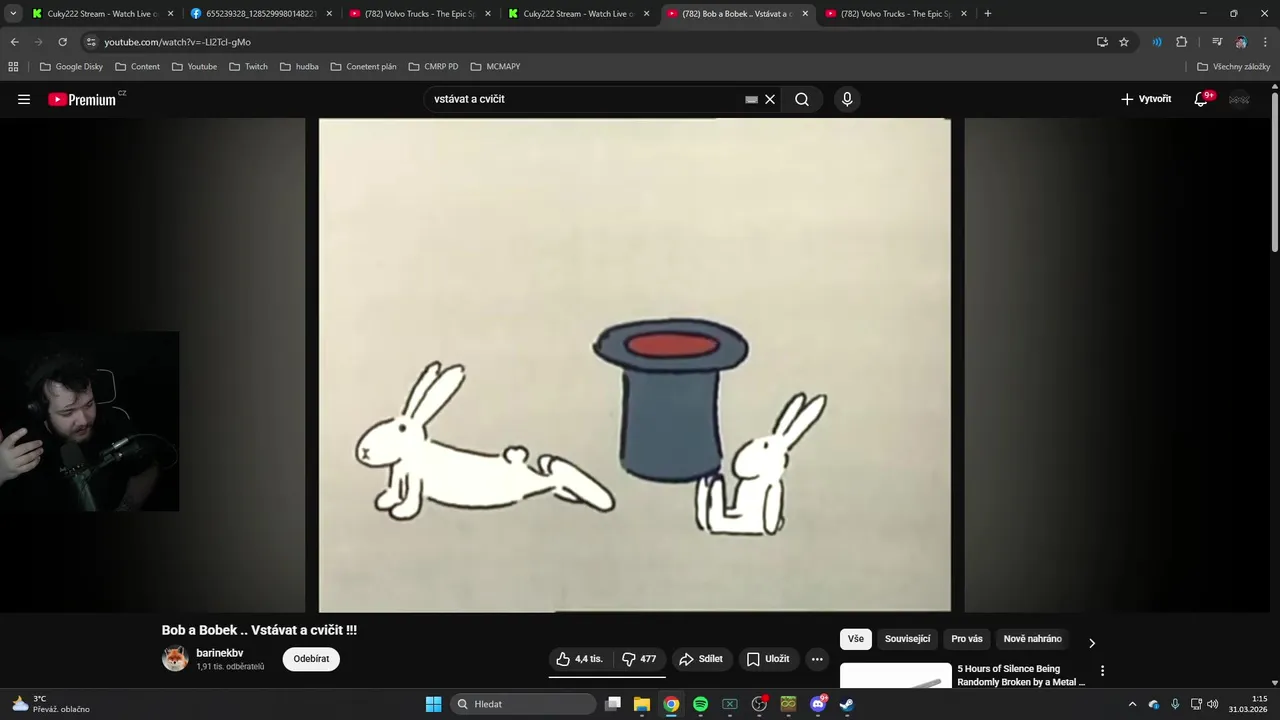Click the Vytvořit create button
This screenshot has width=1280, height=720.
click(x=1146, y=99)
